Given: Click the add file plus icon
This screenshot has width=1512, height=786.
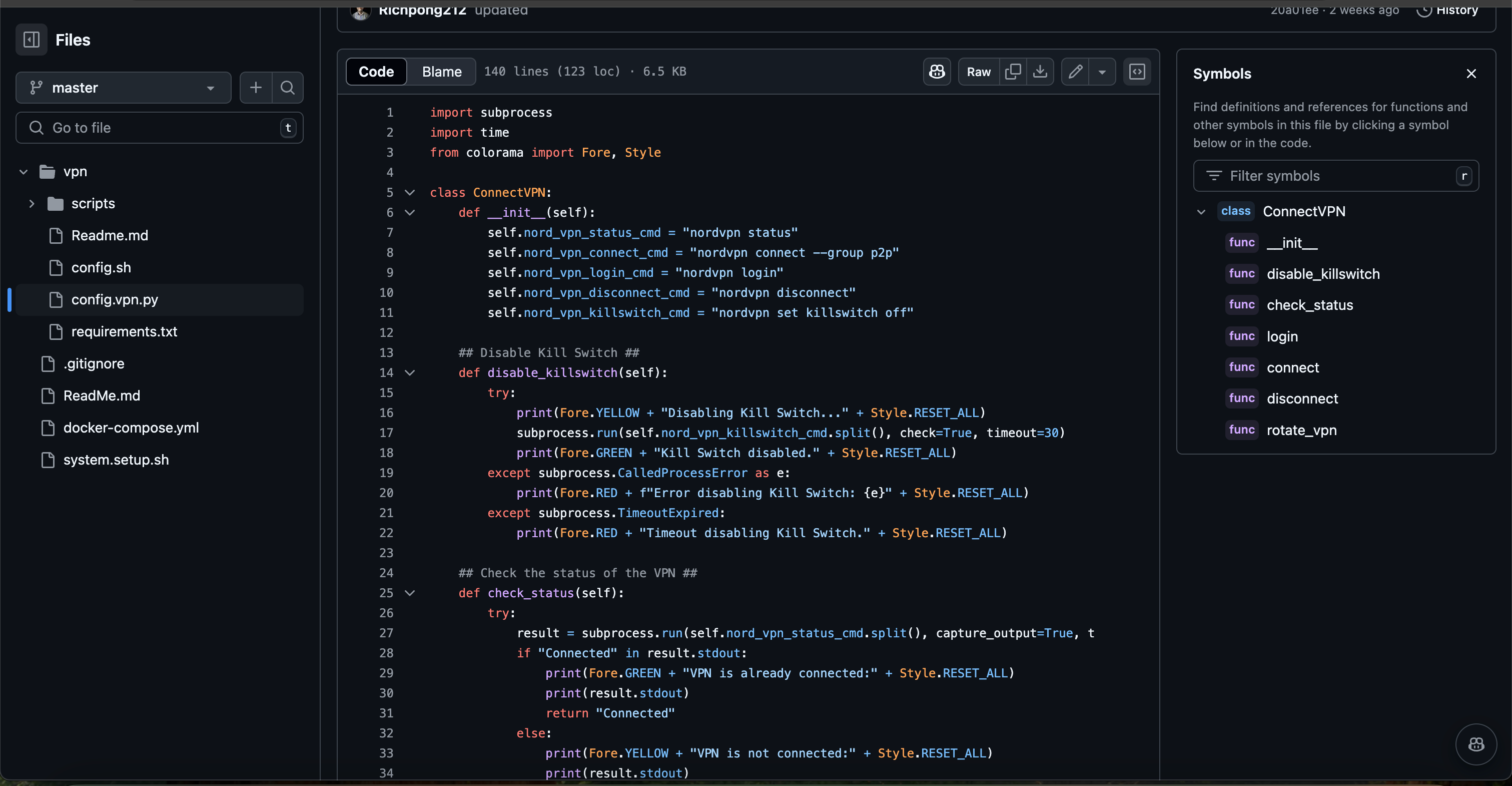Looking at the screenshot, I should pos(256,88).
